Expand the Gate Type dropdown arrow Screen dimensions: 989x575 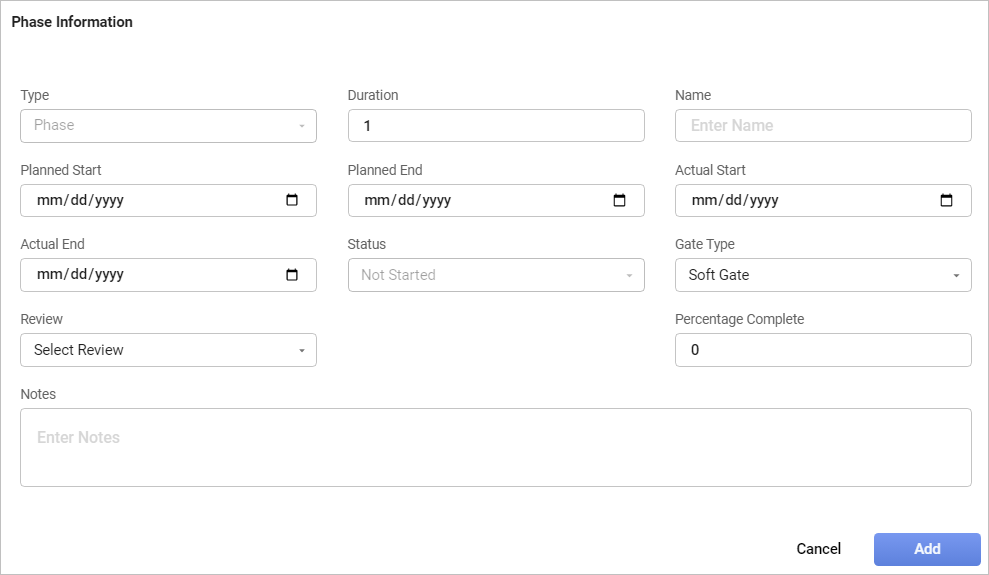[x=956, y=276]
